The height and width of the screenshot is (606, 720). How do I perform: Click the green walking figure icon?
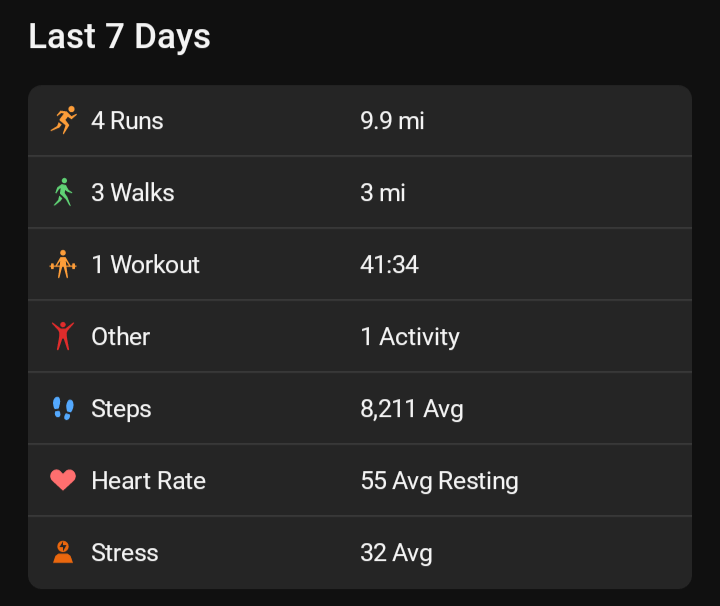click(x=63, y=193)
